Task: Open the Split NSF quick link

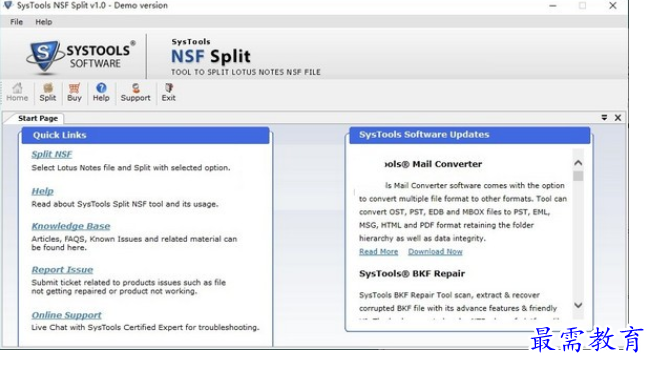Action: pos(52,154)
